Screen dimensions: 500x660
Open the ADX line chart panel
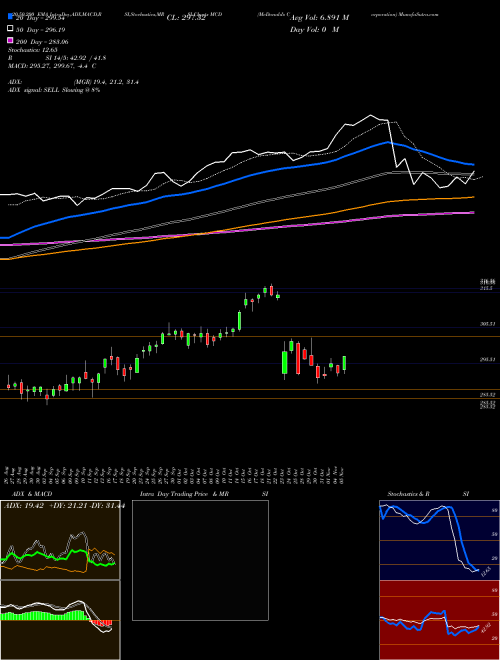(60, 540)
